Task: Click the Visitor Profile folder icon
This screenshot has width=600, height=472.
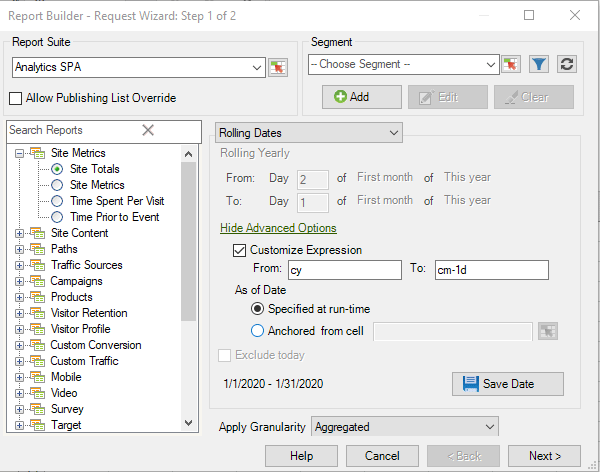Action: pyautogui.click(x=38, y=329)
